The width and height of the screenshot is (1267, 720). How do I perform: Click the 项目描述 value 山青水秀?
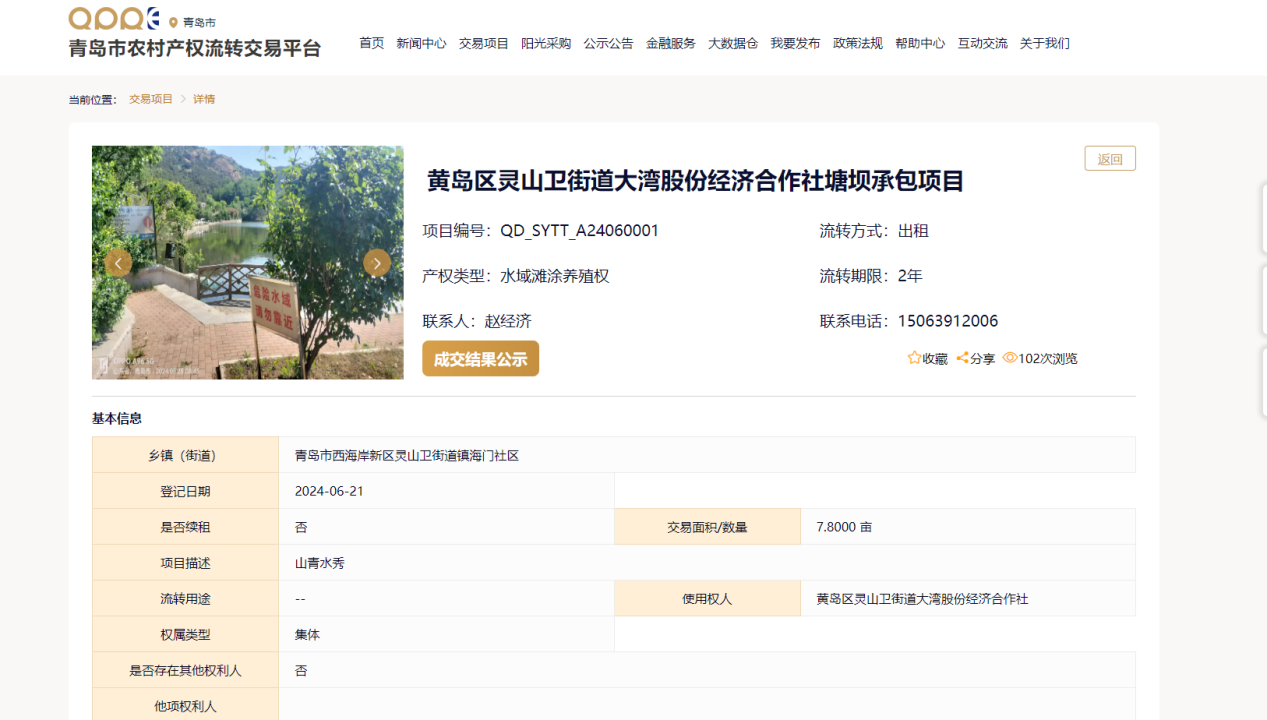pos(320,563)
